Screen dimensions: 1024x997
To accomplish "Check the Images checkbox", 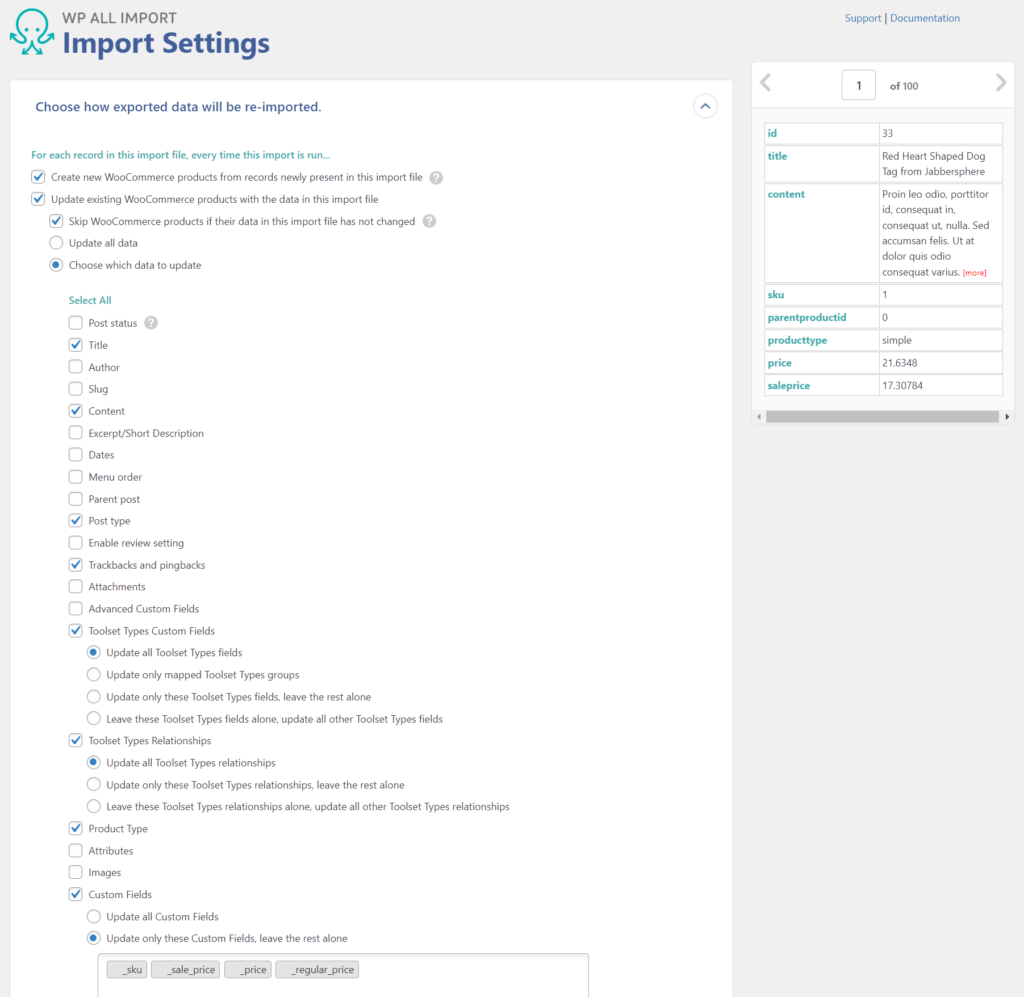I will pyautogui.click(x=76, y=872).
